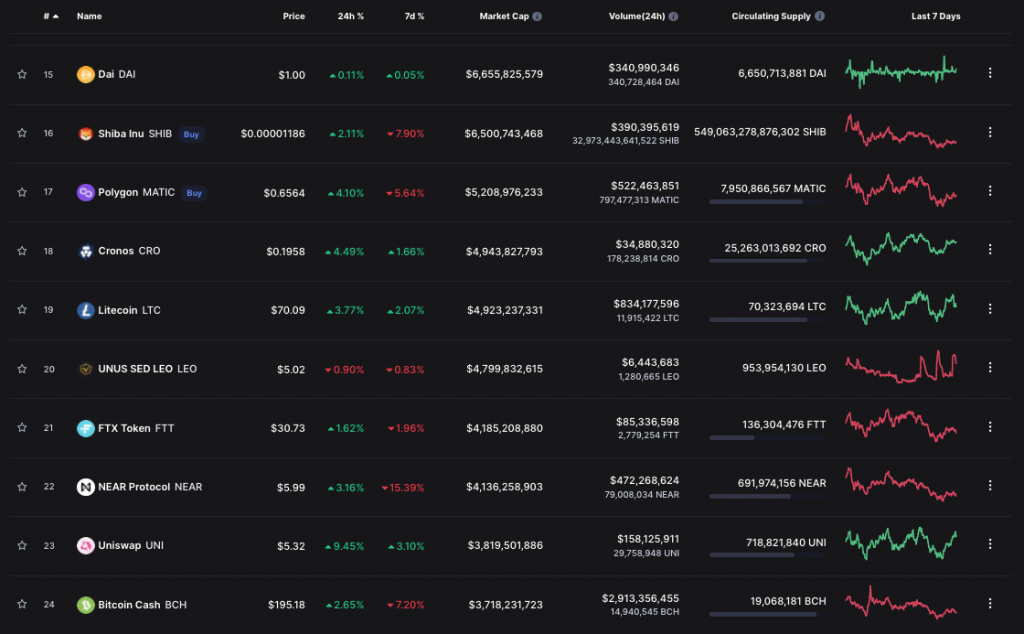Click Shiba Inu 7-day sparkline chart
Viewport: 1024px width, 634px height.
coord(901,132)
